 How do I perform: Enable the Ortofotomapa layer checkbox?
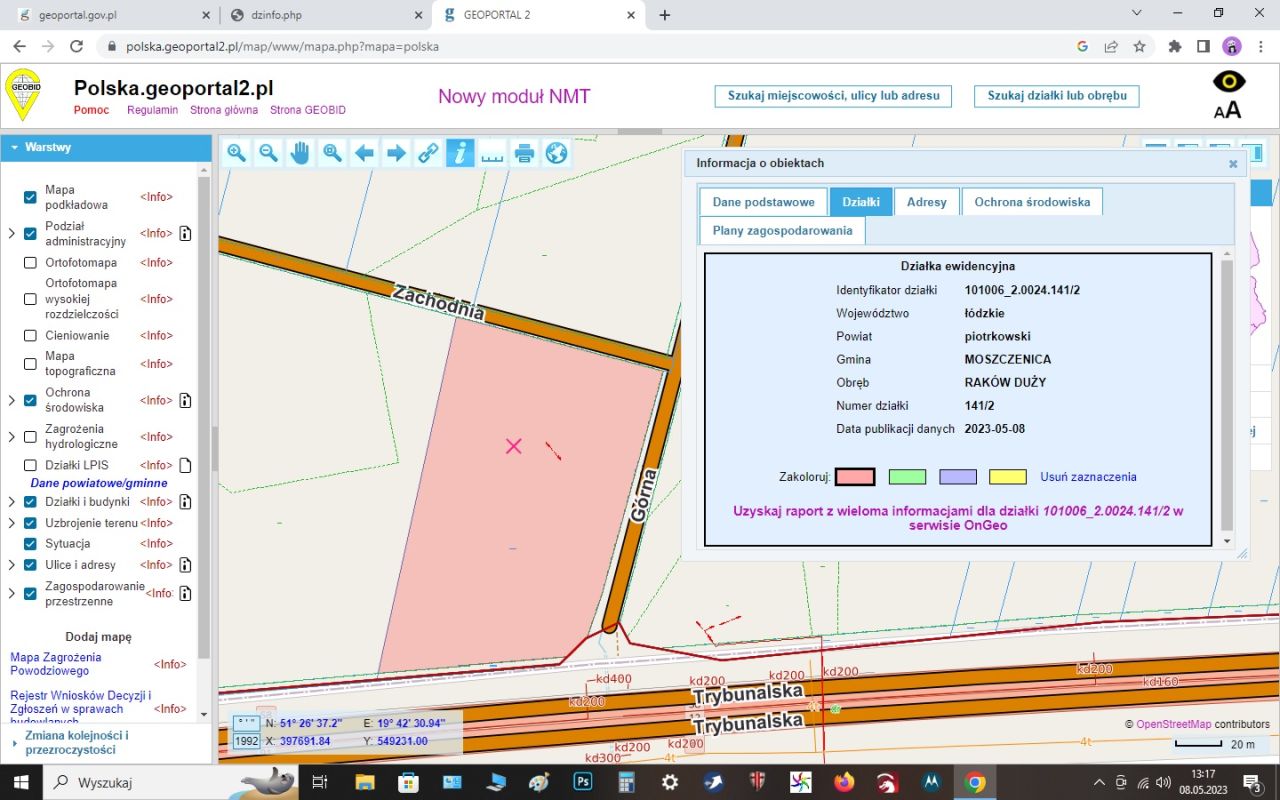point(30,263)
